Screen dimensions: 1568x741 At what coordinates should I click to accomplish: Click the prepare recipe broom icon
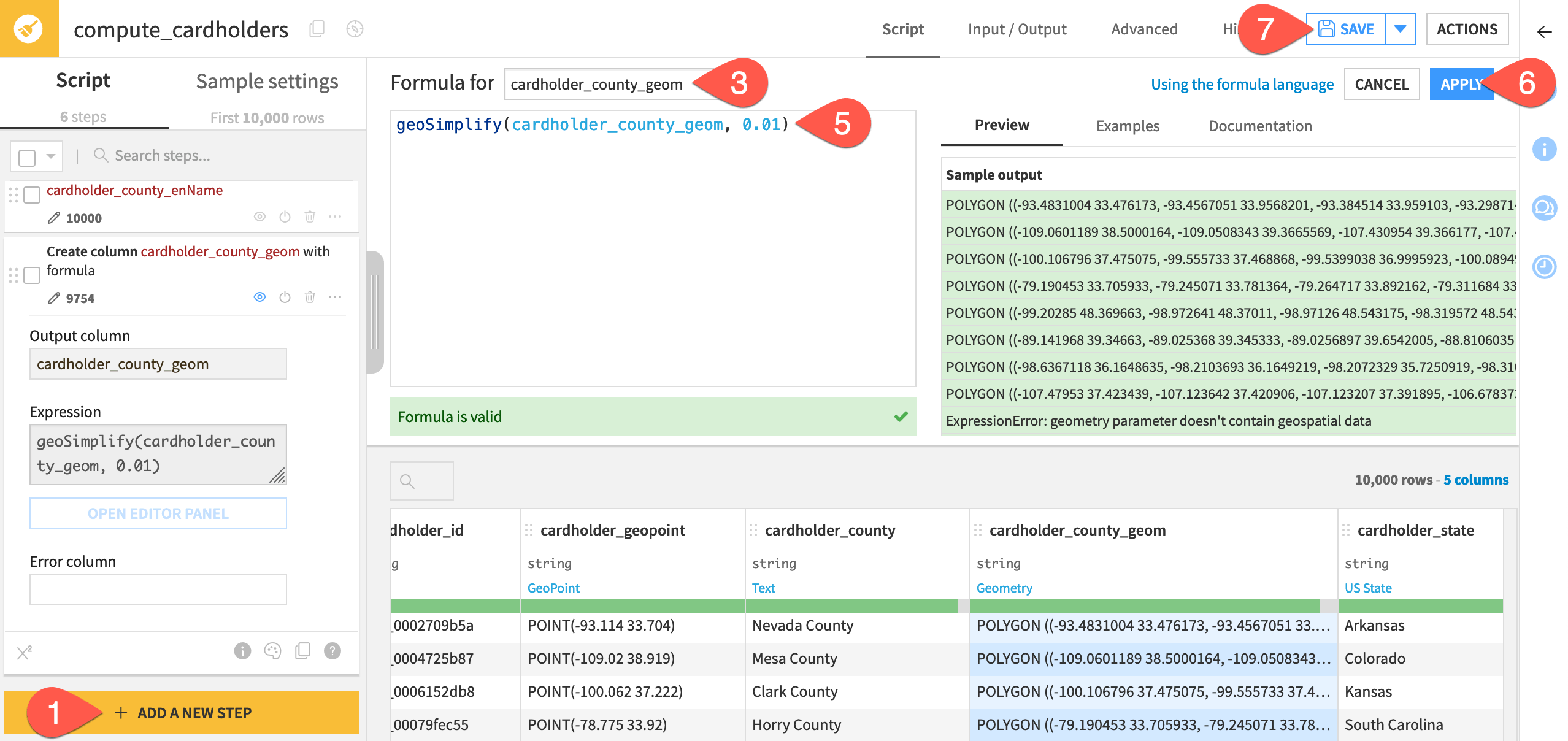tap(29, 29)
